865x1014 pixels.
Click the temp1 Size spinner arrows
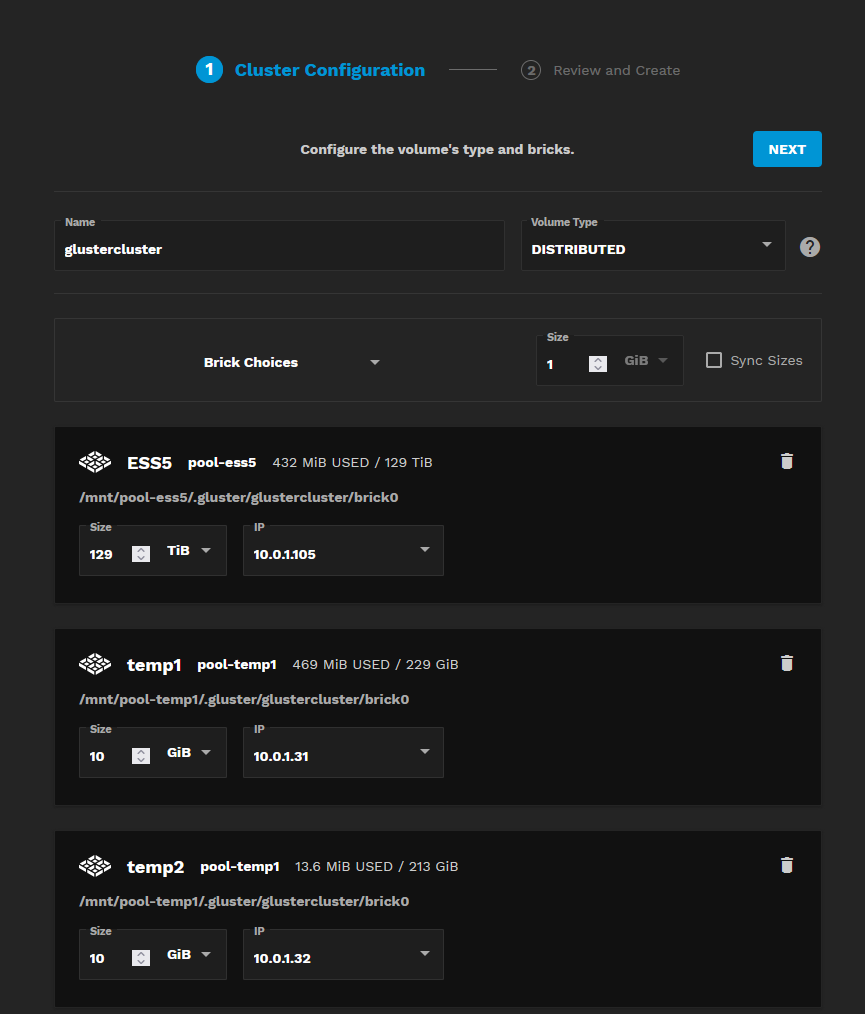(x=141, y=756)
